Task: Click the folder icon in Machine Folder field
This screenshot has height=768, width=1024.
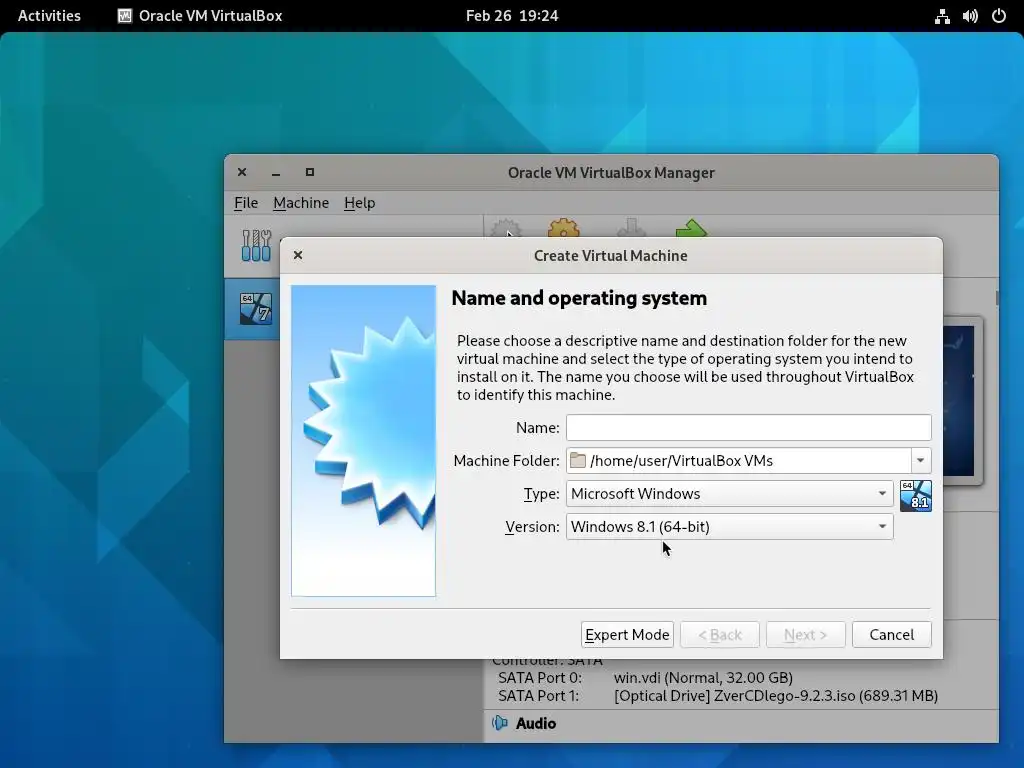Action: (x=577, y=460)
